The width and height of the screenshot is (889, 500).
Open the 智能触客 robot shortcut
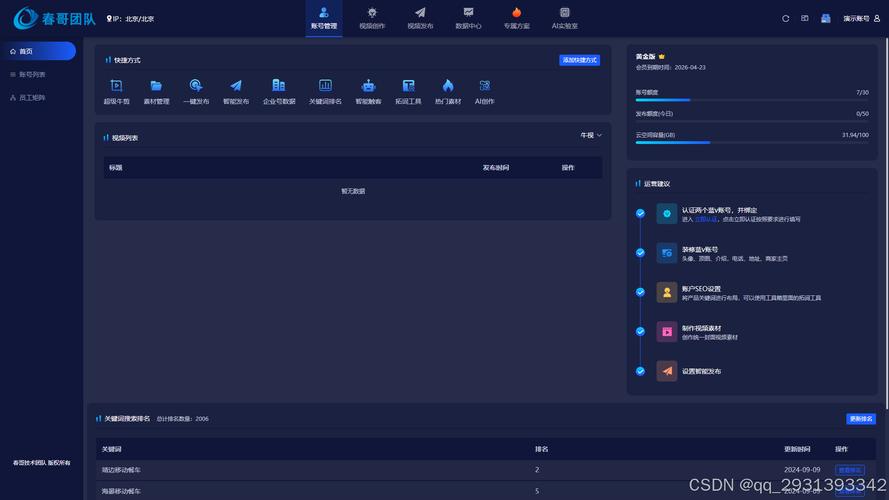[x=368, y=87]
